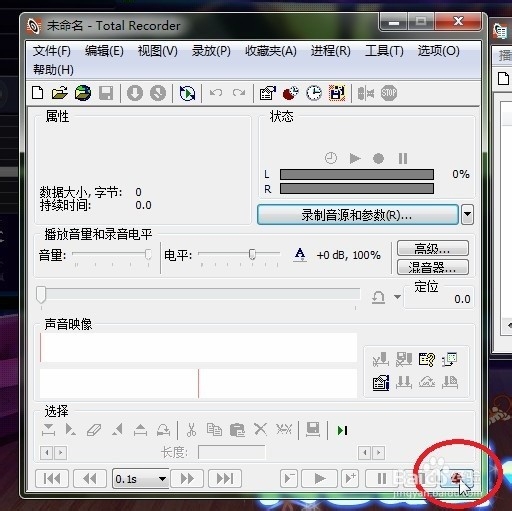The width and height of the screenshot is (512, 511).
Task: Click the save selection floppy icon
Action: [313, 430]
